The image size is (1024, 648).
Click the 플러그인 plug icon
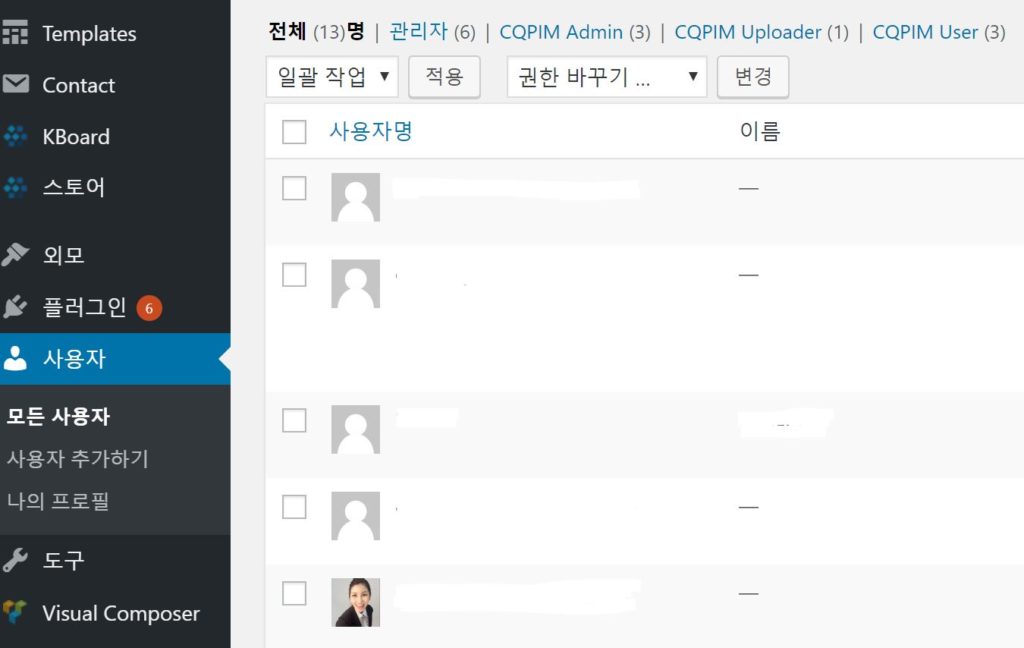point(15,307)
